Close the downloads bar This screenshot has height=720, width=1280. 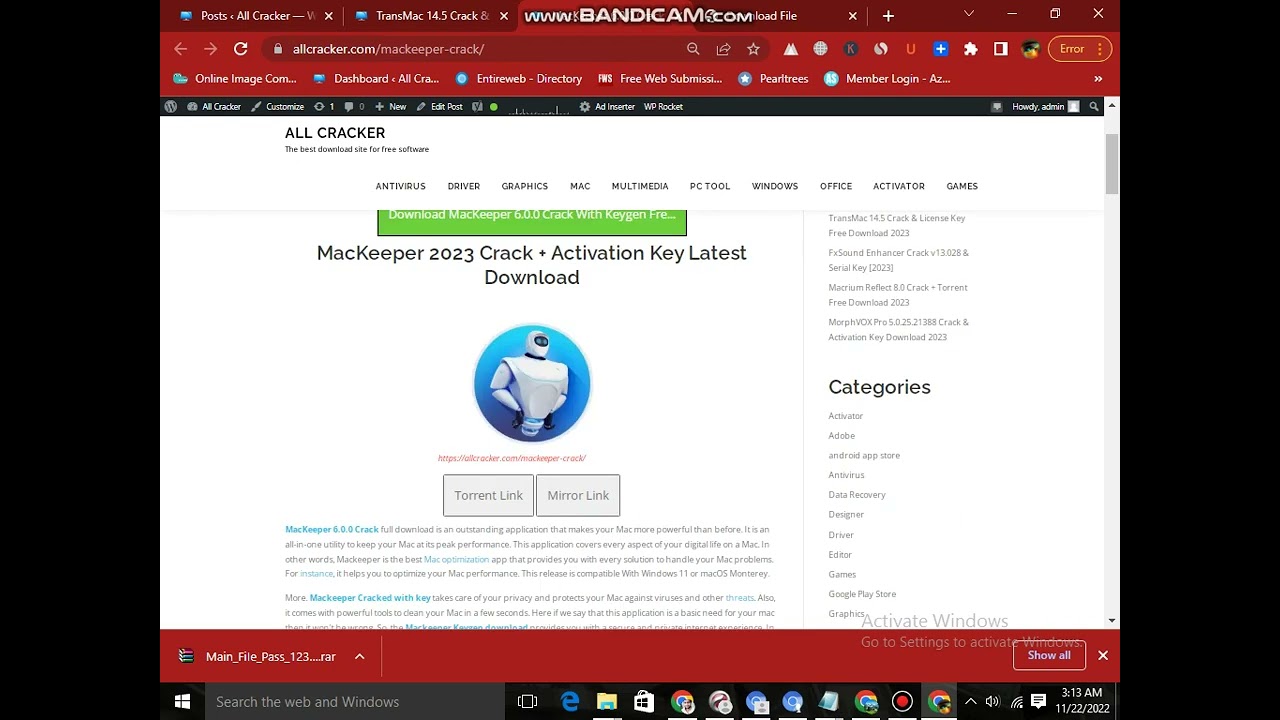coord(1103,655)
